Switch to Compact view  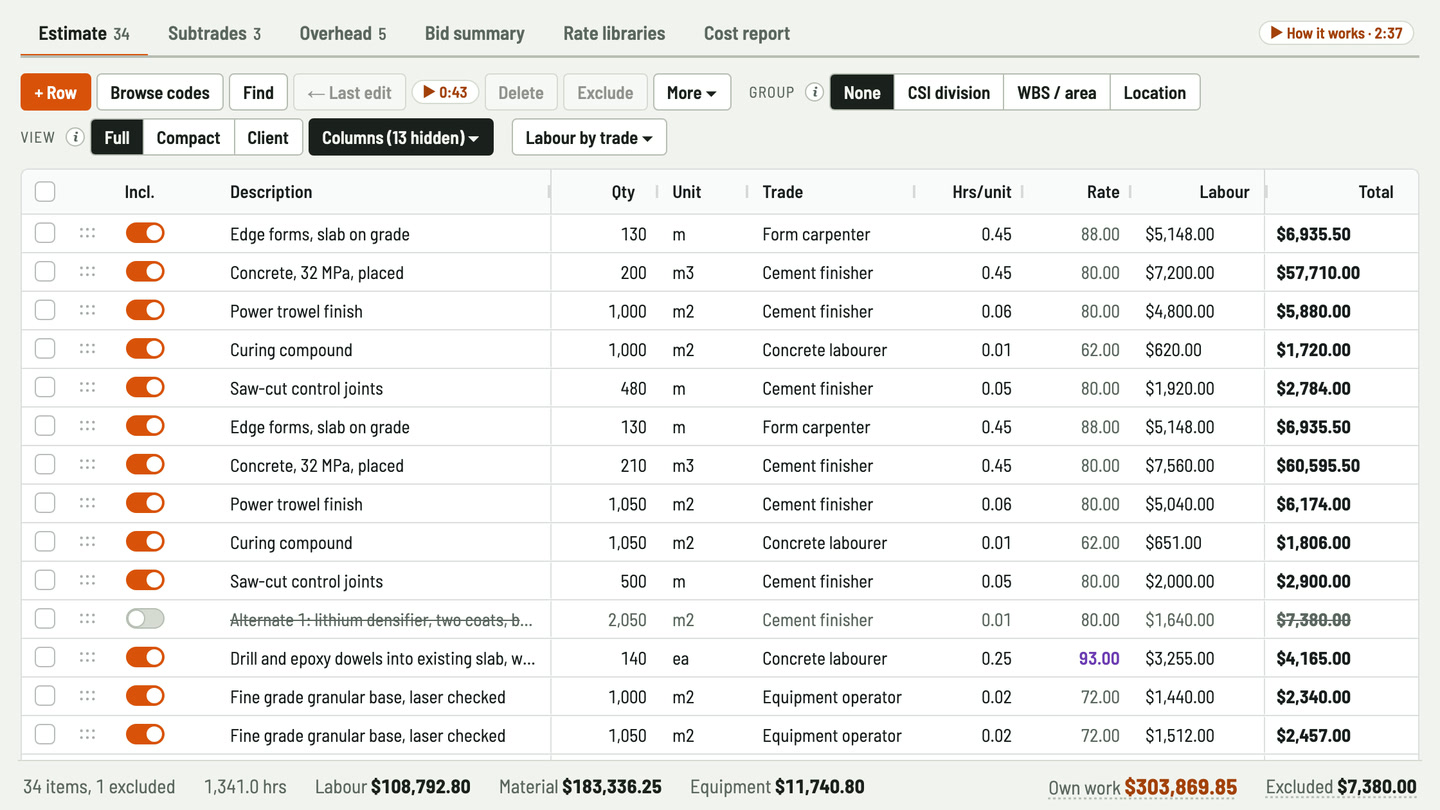coord(188,138)
